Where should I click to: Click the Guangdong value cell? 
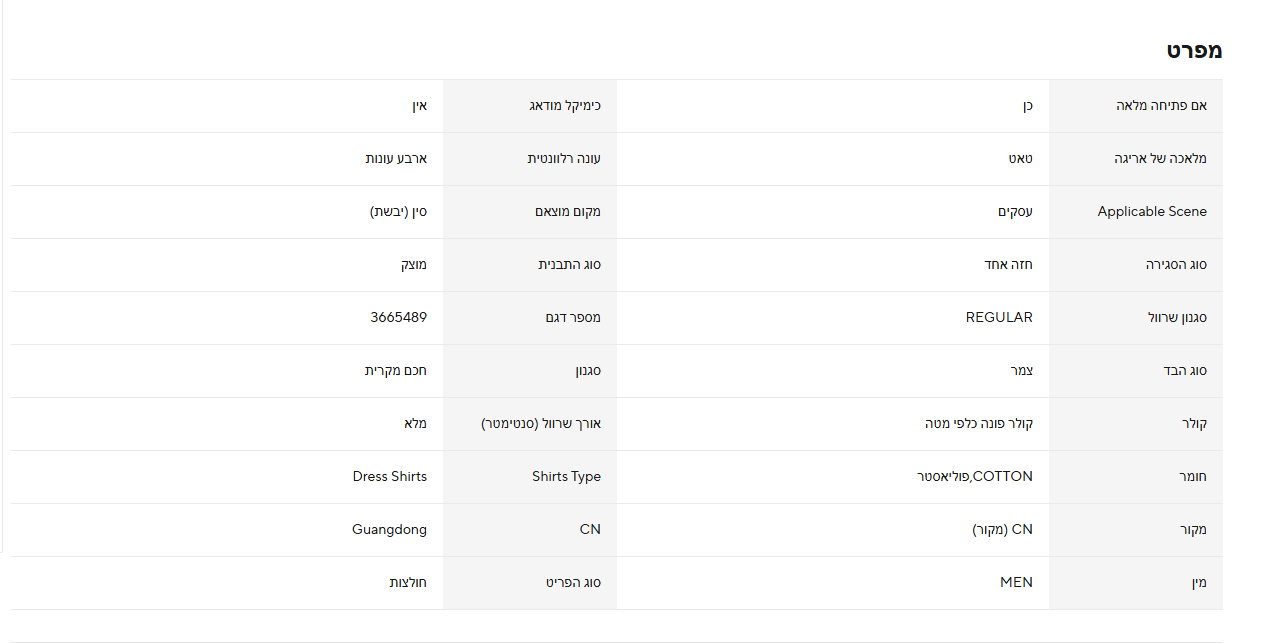tap(389, 530)
